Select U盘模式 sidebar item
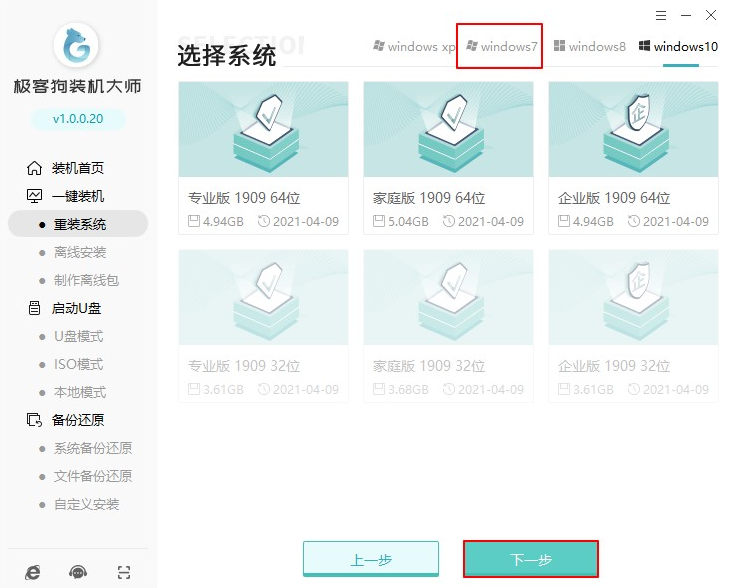The width and height of the screenshot is (734, 588). click(x=78, y=336)
